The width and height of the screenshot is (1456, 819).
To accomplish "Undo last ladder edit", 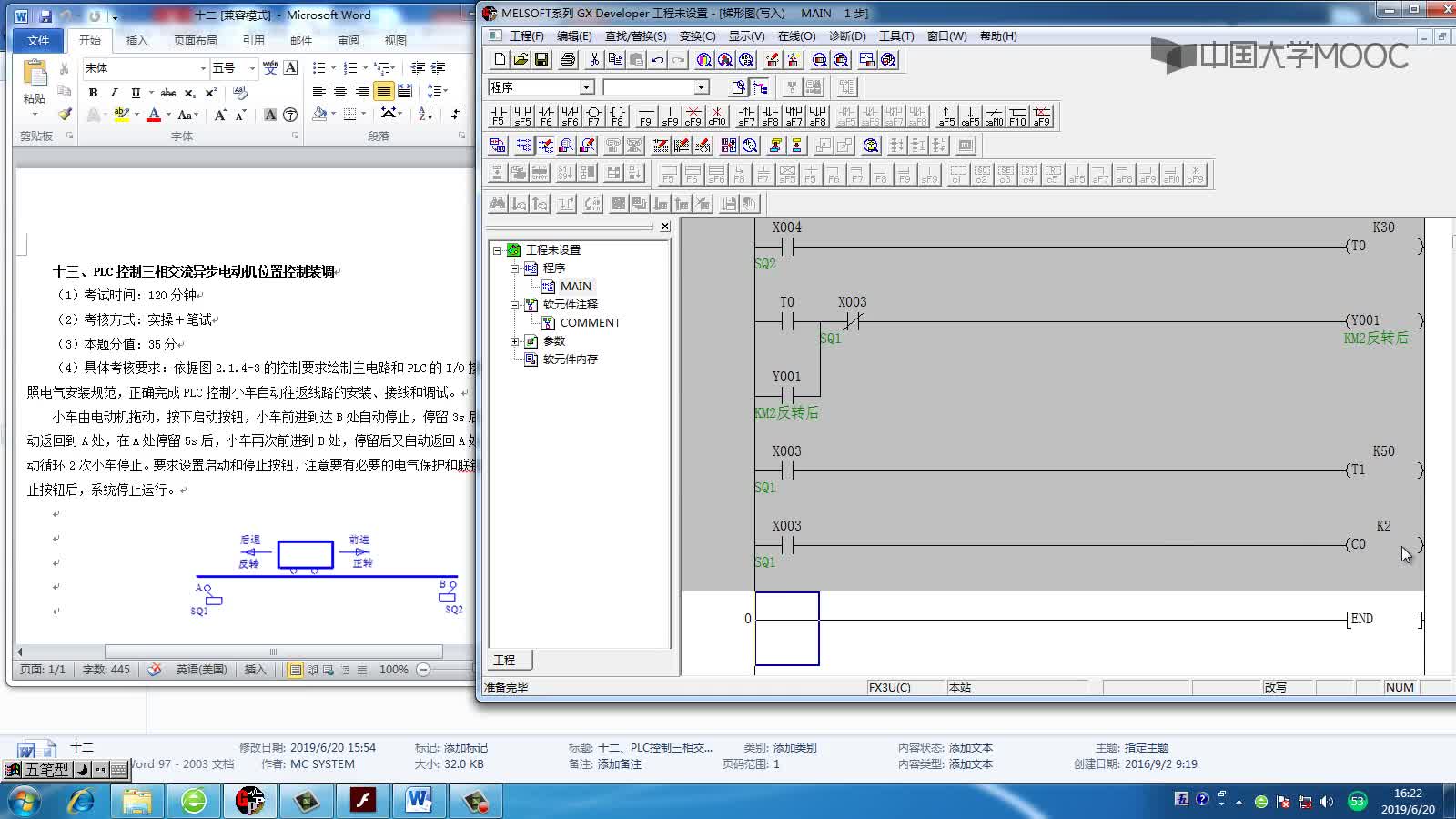I will pos(657,60).
